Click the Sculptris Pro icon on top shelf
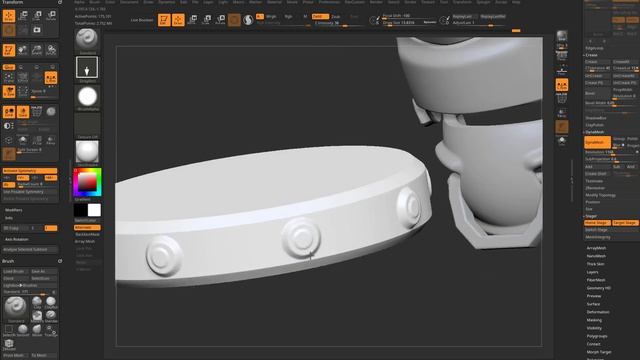The width and height of the screenshot is (640, 360). click(248, 20)
